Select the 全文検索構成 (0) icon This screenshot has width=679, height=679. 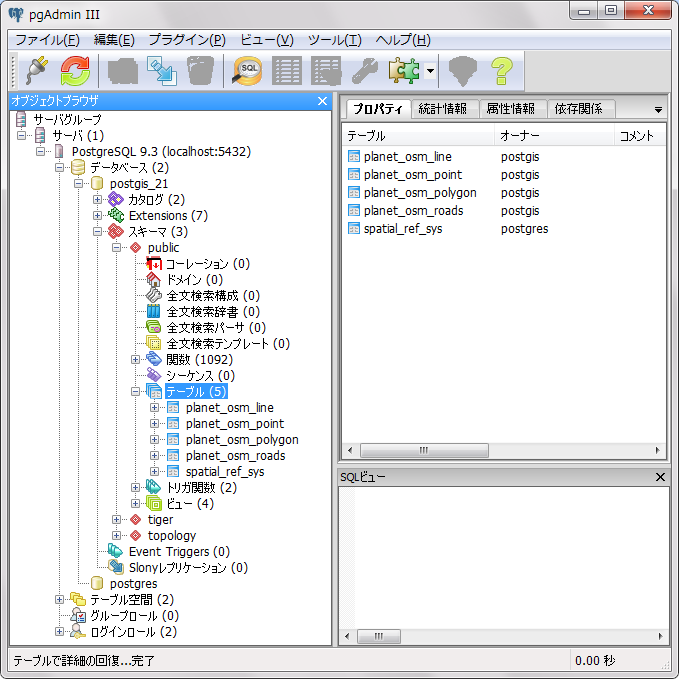[x=154, y=296]
